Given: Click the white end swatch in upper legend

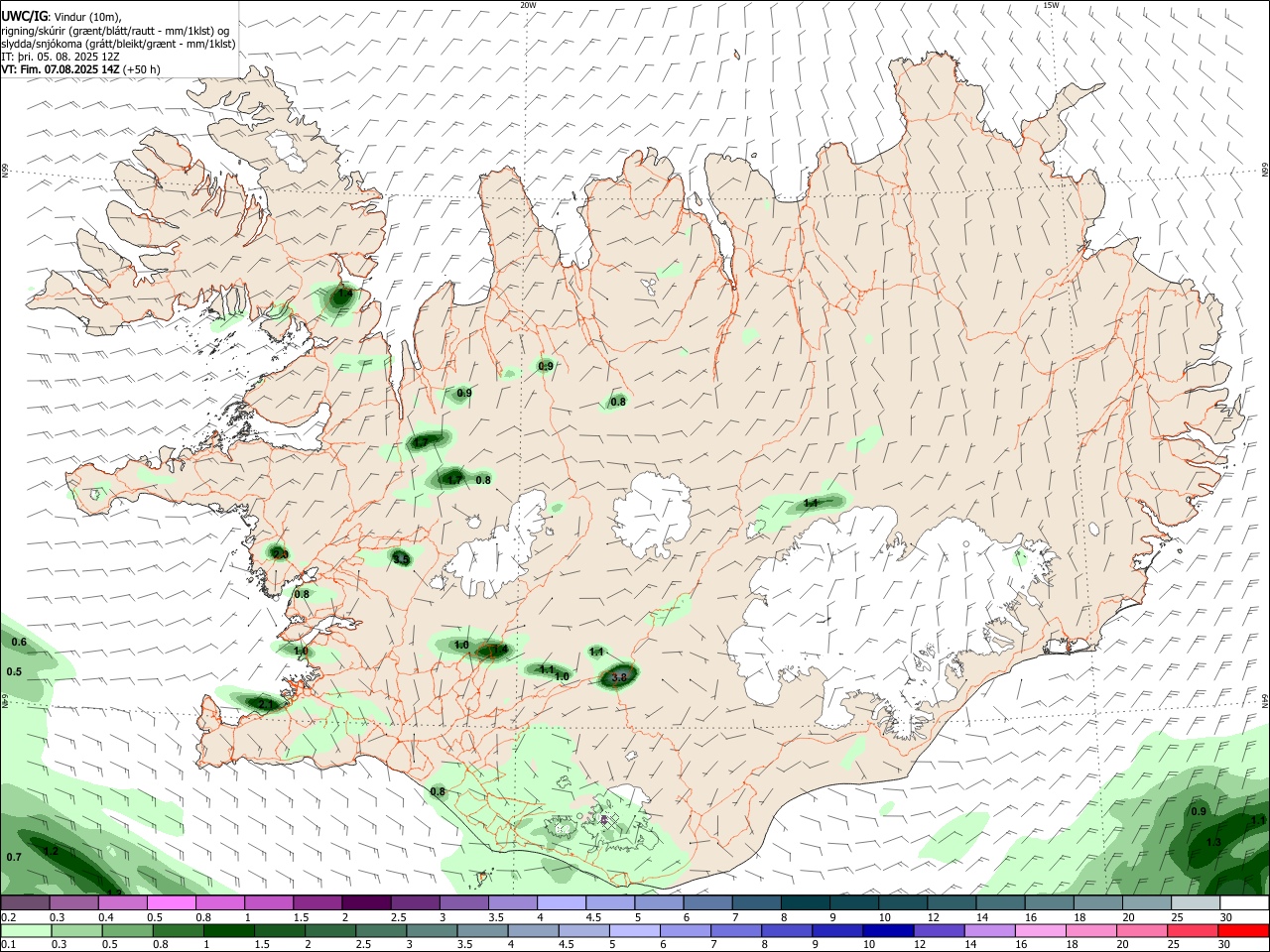Looking at the screenshot, I should coord(1243,903).
